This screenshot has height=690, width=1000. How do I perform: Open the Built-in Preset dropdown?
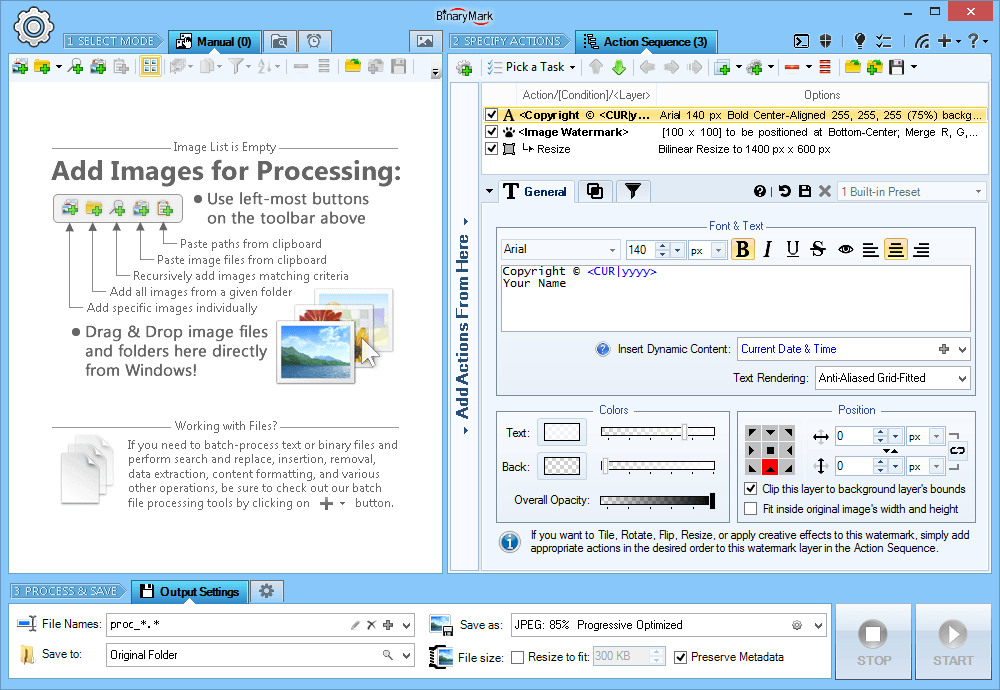coord(978,191)
